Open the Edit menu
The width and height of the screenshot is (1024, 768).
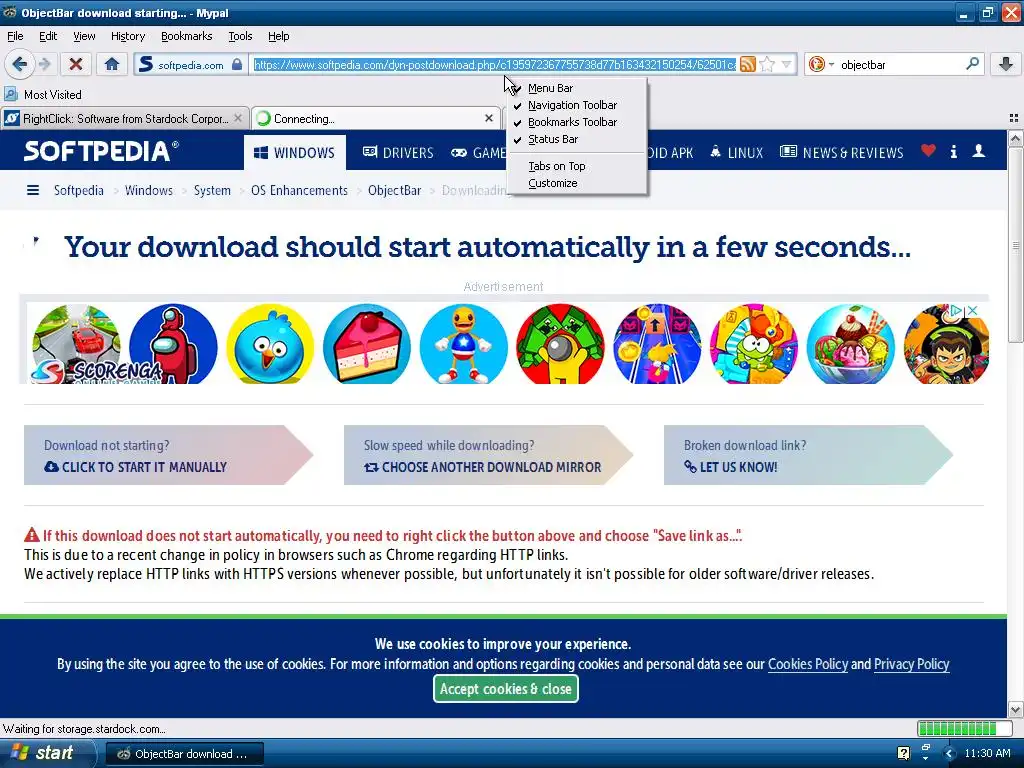coord(48,36)
